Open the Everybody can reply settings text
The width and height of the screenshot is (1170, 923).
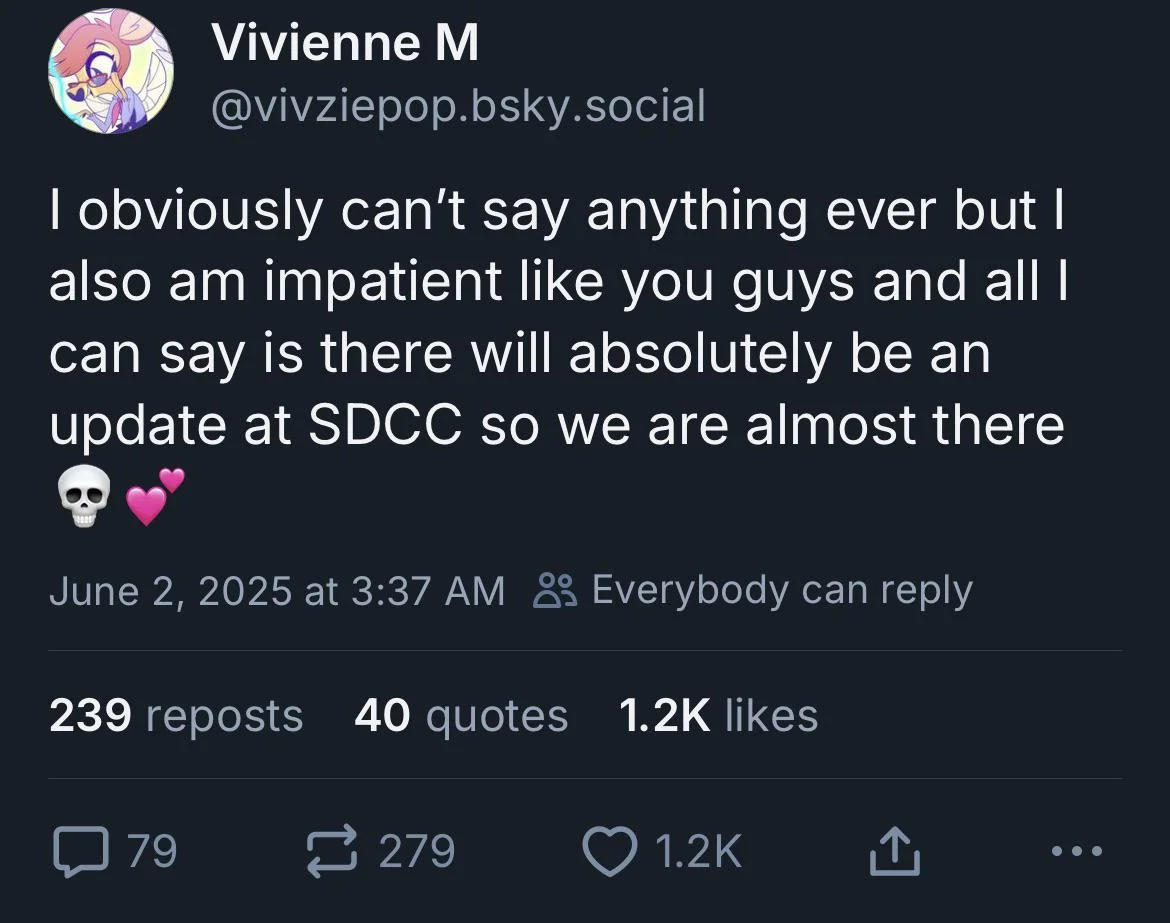pos(781,590)
